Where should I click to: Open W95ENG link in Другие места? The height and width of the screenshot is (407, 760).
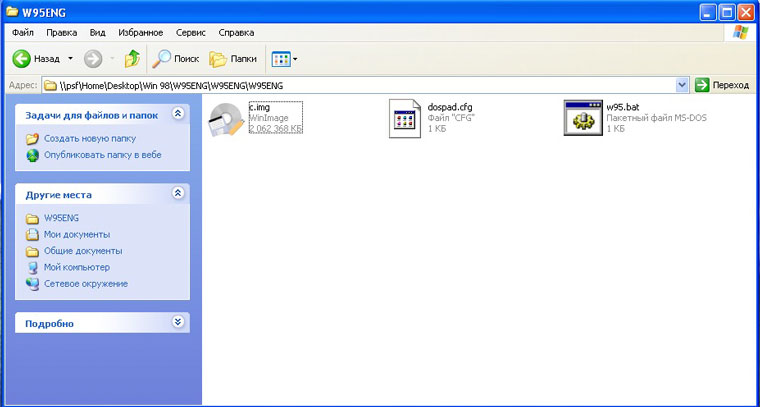[61, 218]
